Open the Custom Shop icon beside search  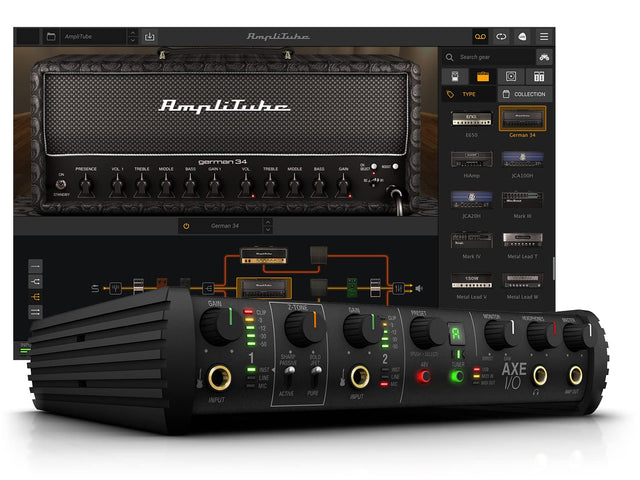[x=544, y=57]
